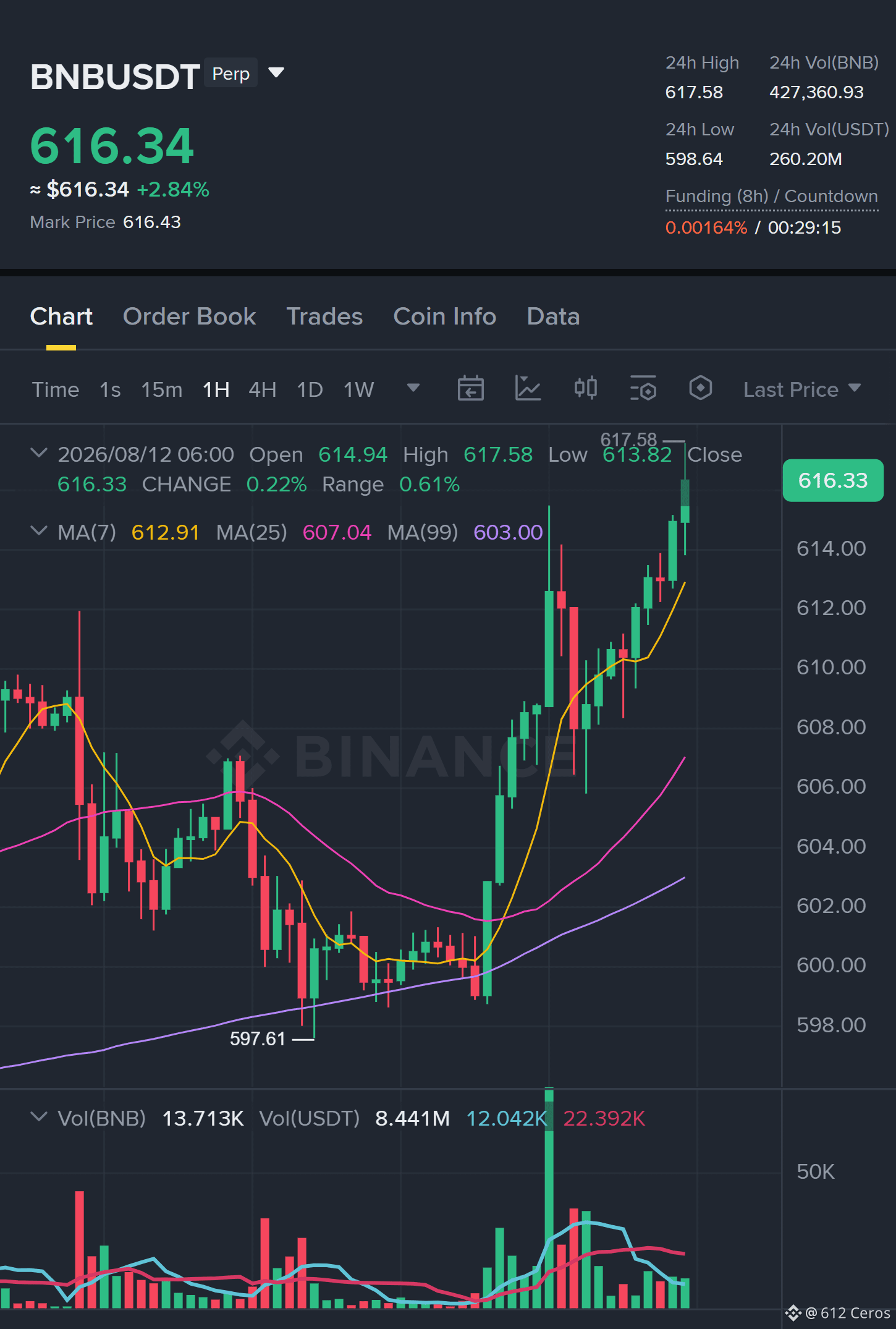Select the candlestick chart style icon
Image resolution: width=896 pixels, height=1329 pixels.
pos(585,389)
